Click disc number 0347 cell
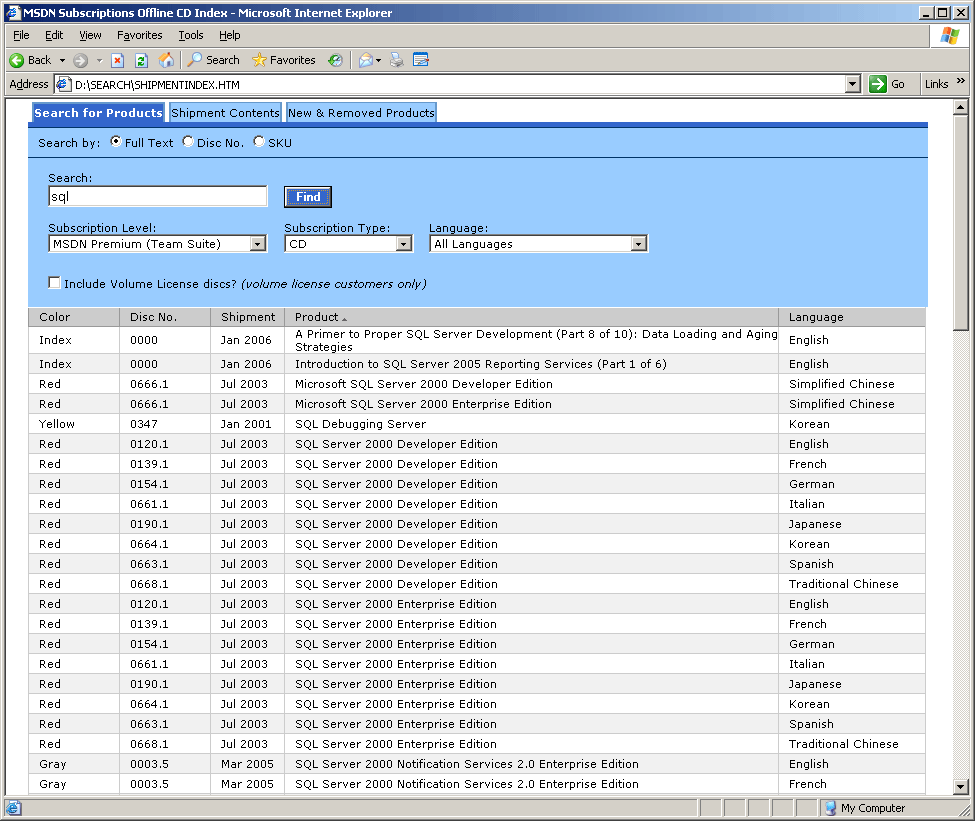The width and height of the screenshot is (975, 821). pyautogui.click(x=165, y=424)
